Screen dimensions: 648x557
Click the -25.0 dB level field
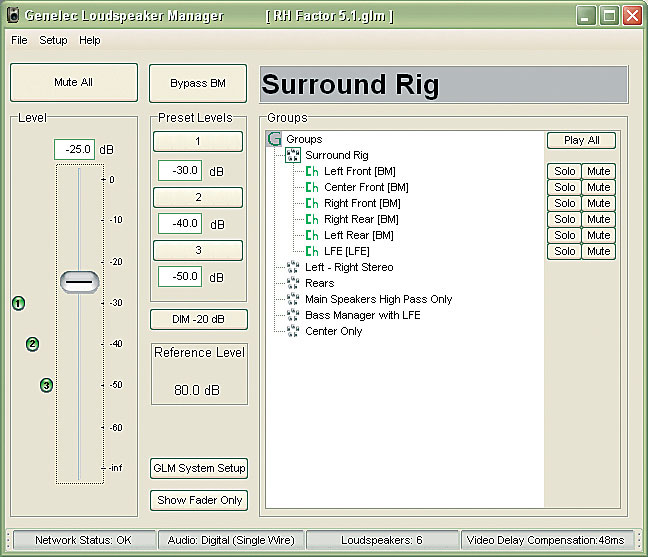[x=74, y=149]
